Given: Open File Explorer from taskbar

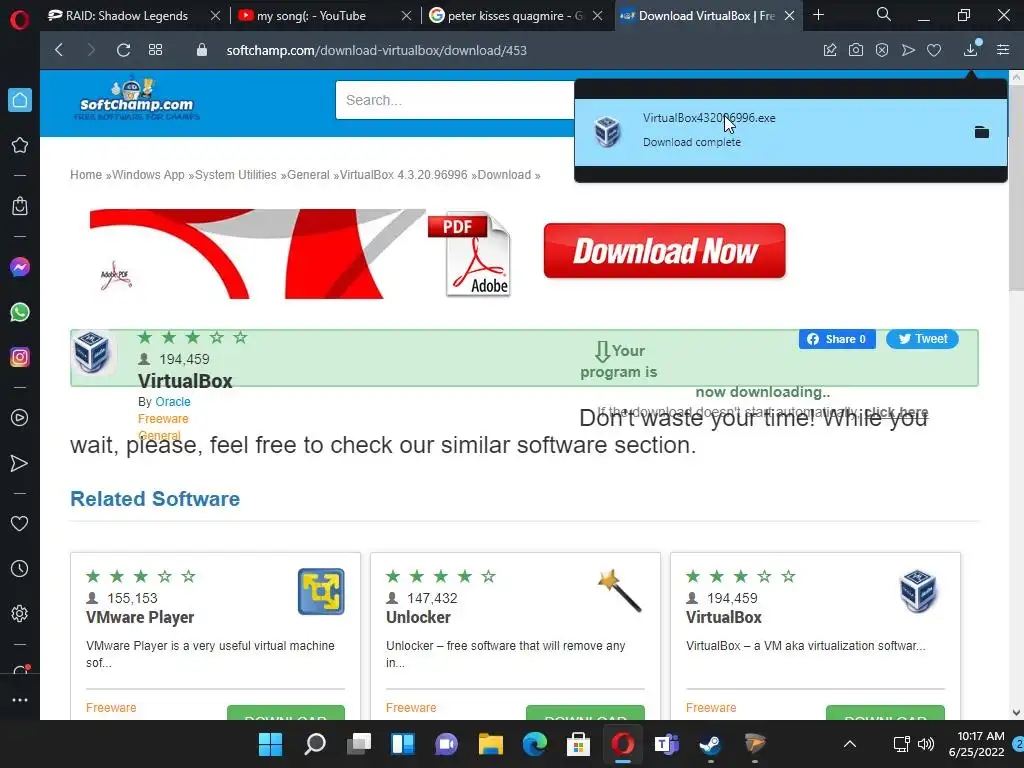Looking at the screenshot, I should tap(490, 744).
